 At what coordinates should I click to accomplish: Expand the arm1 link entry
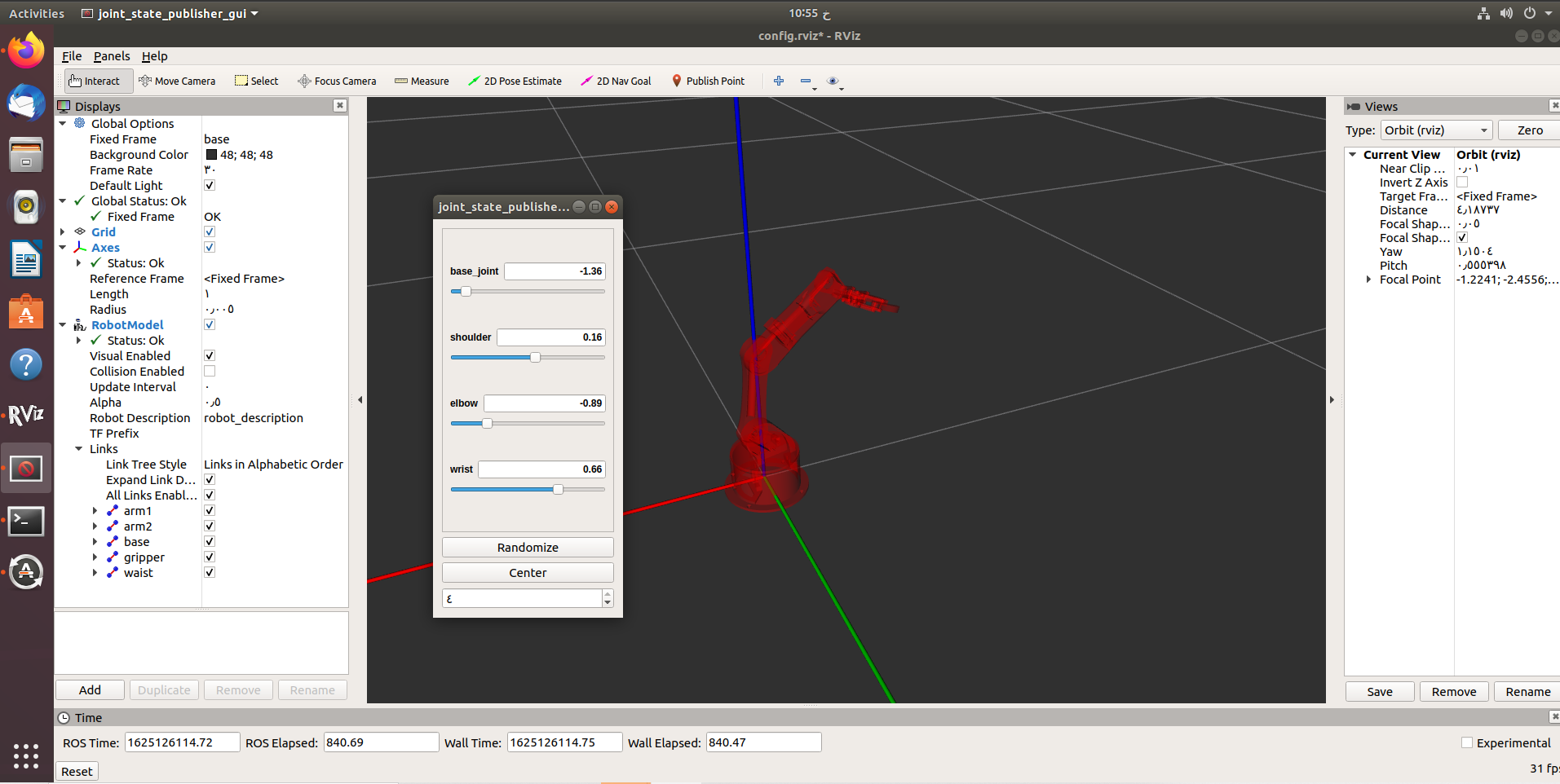[95, 510]
